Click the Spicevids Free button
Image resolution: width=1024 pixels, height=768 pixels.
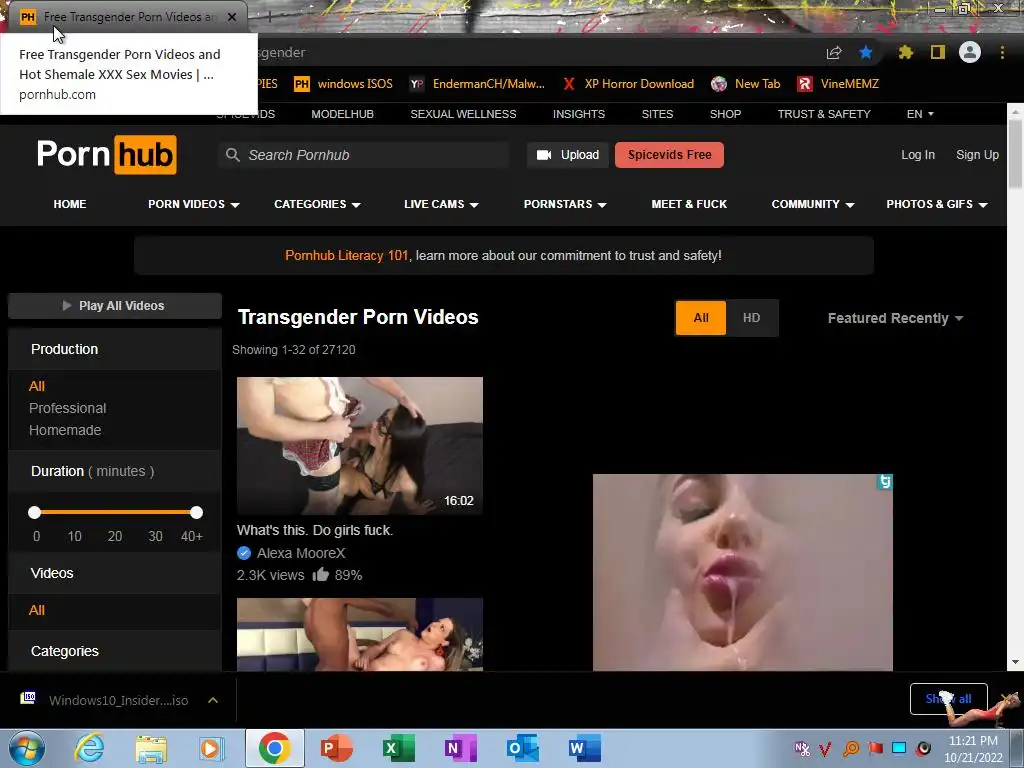(669, 155)
